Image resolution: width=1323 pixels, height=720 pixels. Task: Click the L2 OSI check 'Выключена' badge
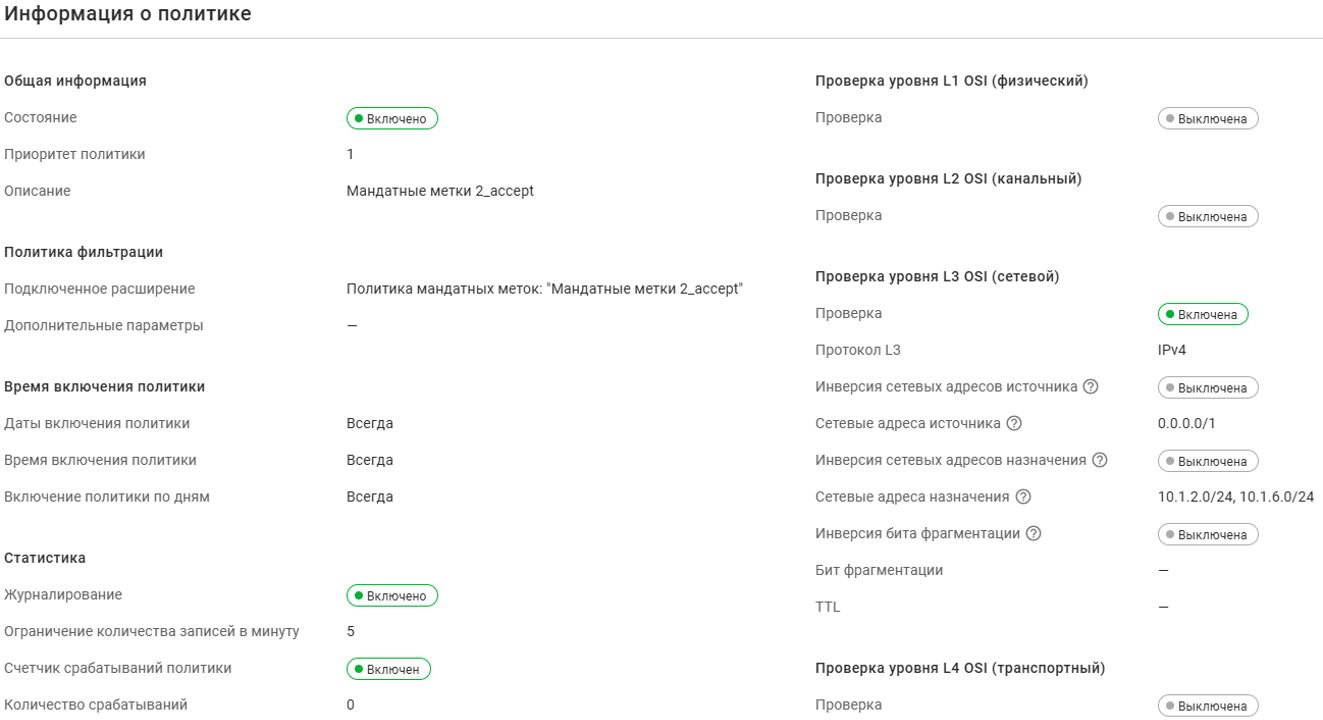tap(1207, 217)
